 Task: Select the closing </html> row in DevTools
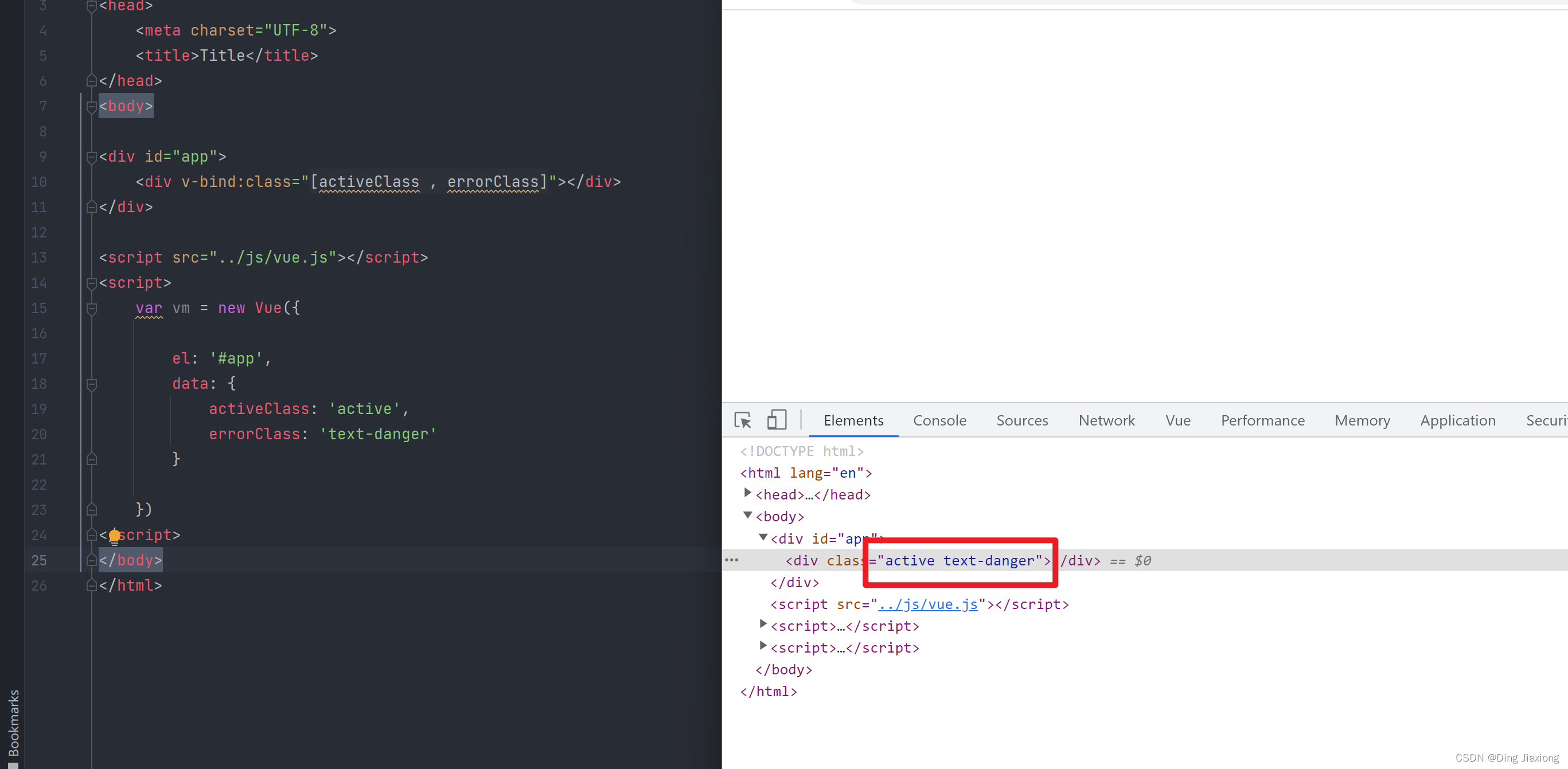(768, 691)
